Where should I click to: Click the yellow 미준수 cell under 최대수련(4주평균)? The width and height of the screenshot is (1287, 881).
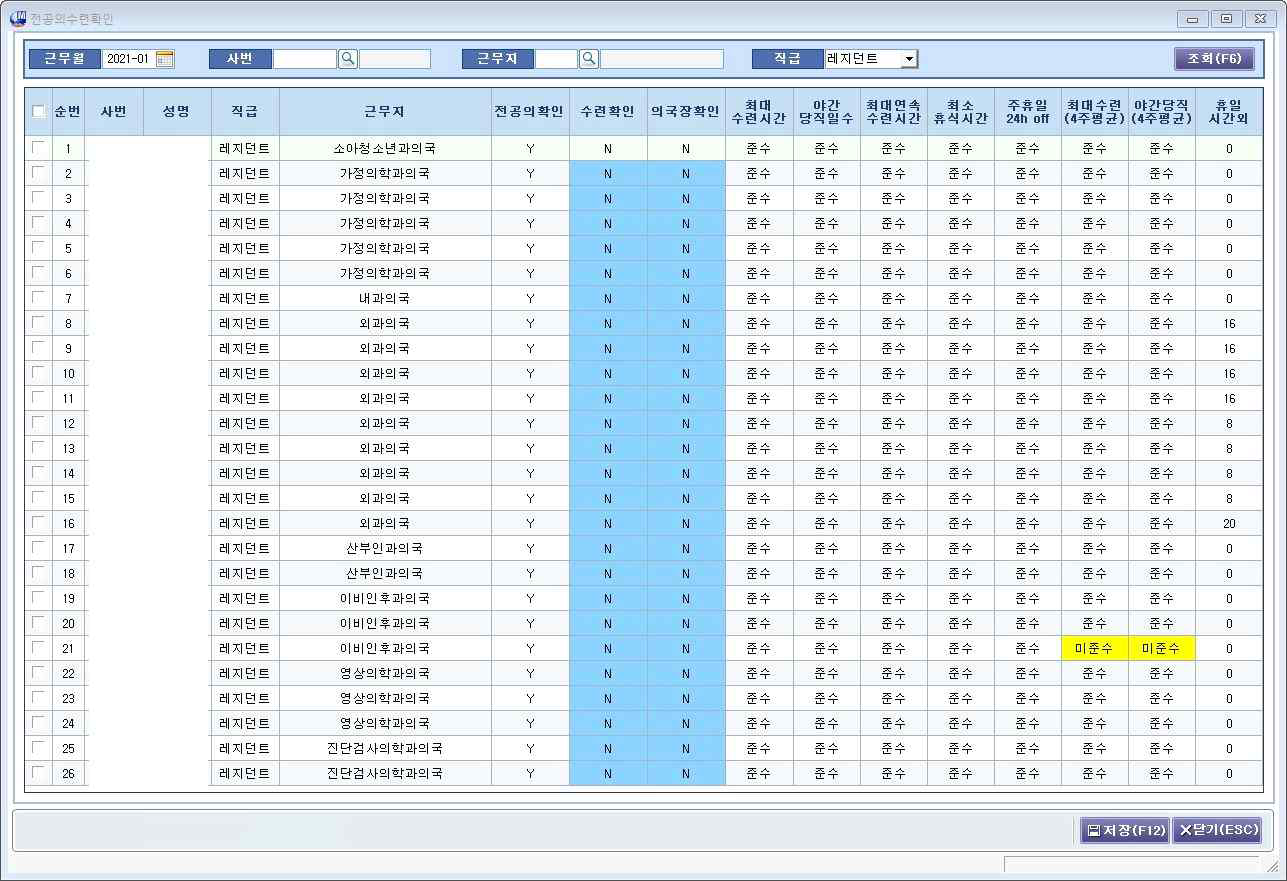click(x=1094, y=648)
